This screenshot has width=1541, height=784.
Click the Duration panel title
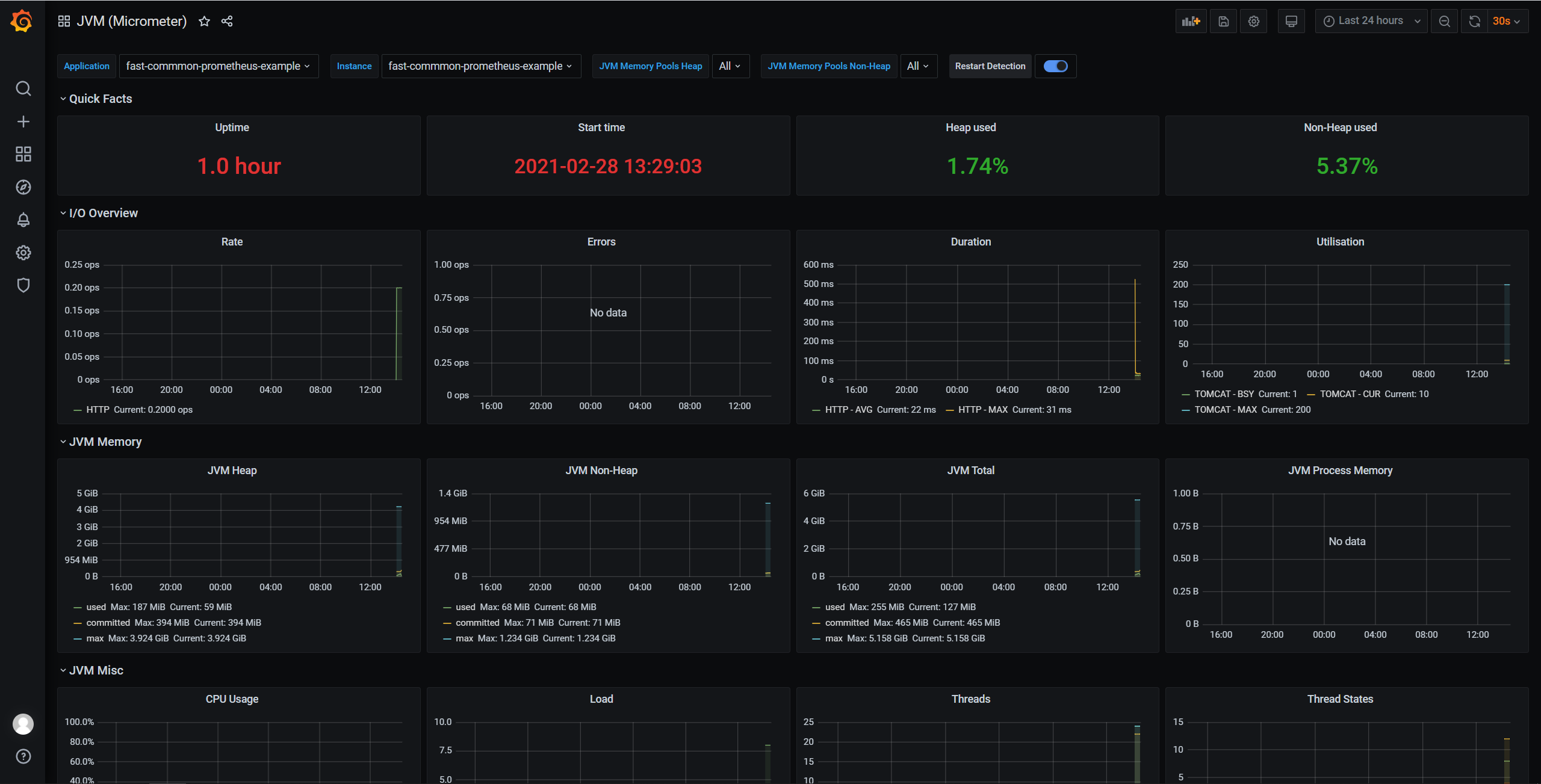(x=970, y=242)
